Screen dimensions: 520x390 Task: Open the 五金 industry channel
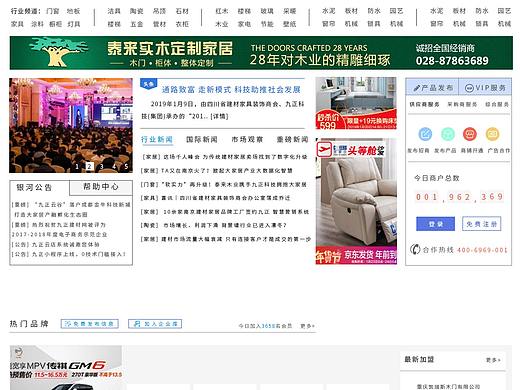(137, 24)
